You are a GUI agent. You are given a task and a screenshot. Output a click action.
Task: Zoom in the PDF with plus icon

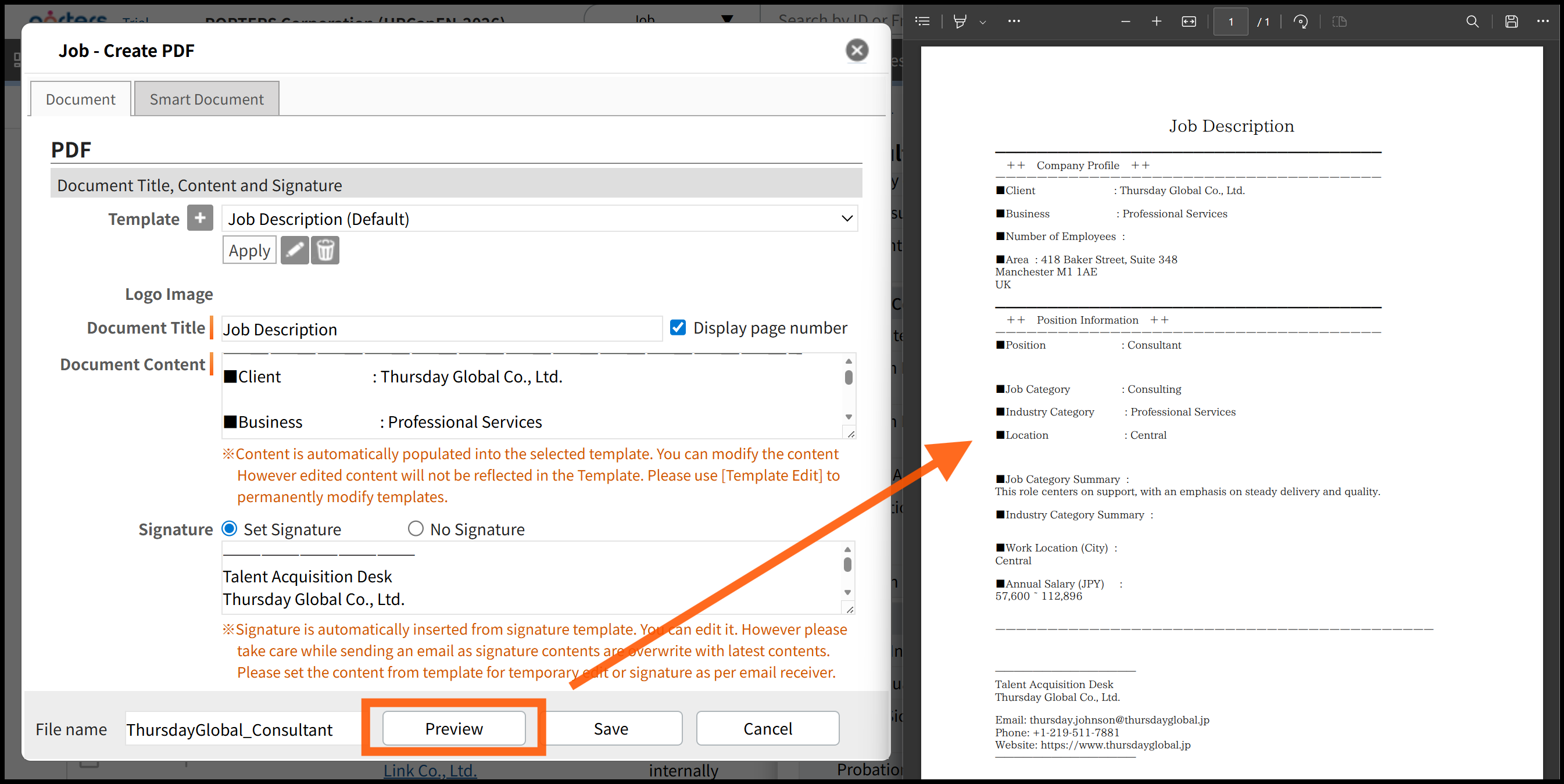point(1157,22)
